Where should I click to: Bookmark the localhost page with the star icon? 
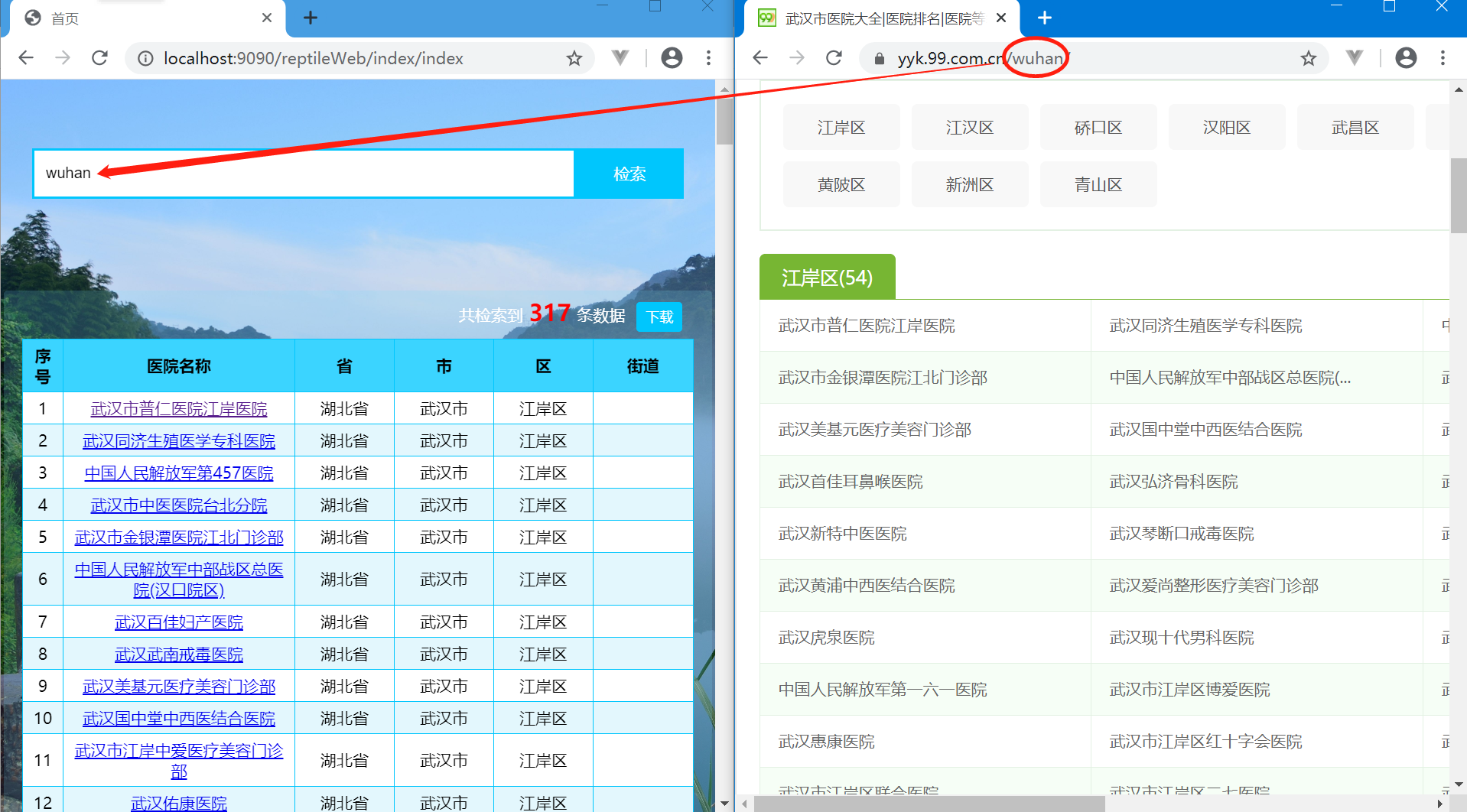(x=574, y=58)
